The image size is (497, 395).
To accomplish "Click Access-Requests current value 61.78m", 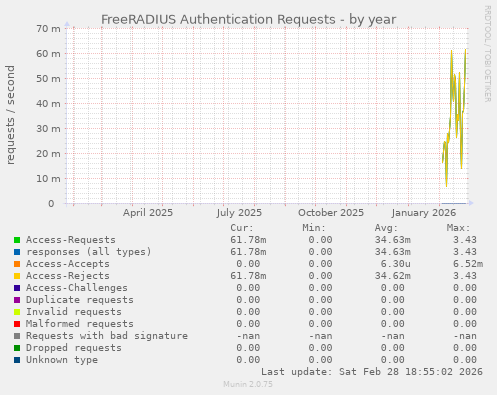I will [248, 240].
